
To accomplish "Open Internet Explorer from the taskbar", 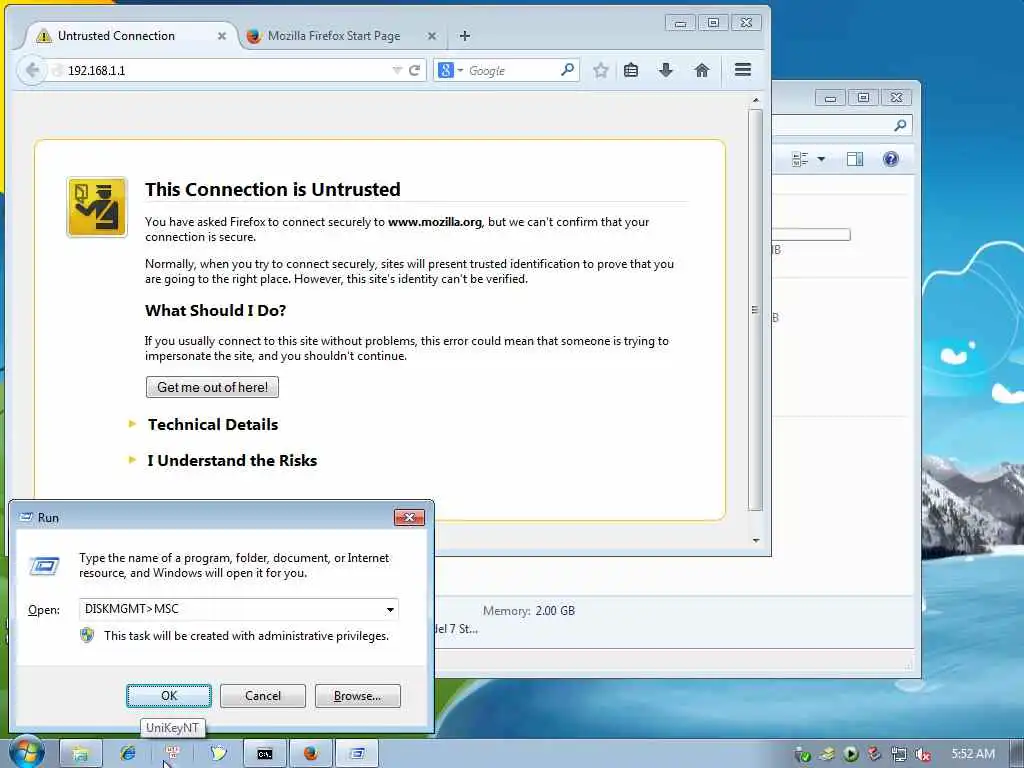I will (127, 754).
